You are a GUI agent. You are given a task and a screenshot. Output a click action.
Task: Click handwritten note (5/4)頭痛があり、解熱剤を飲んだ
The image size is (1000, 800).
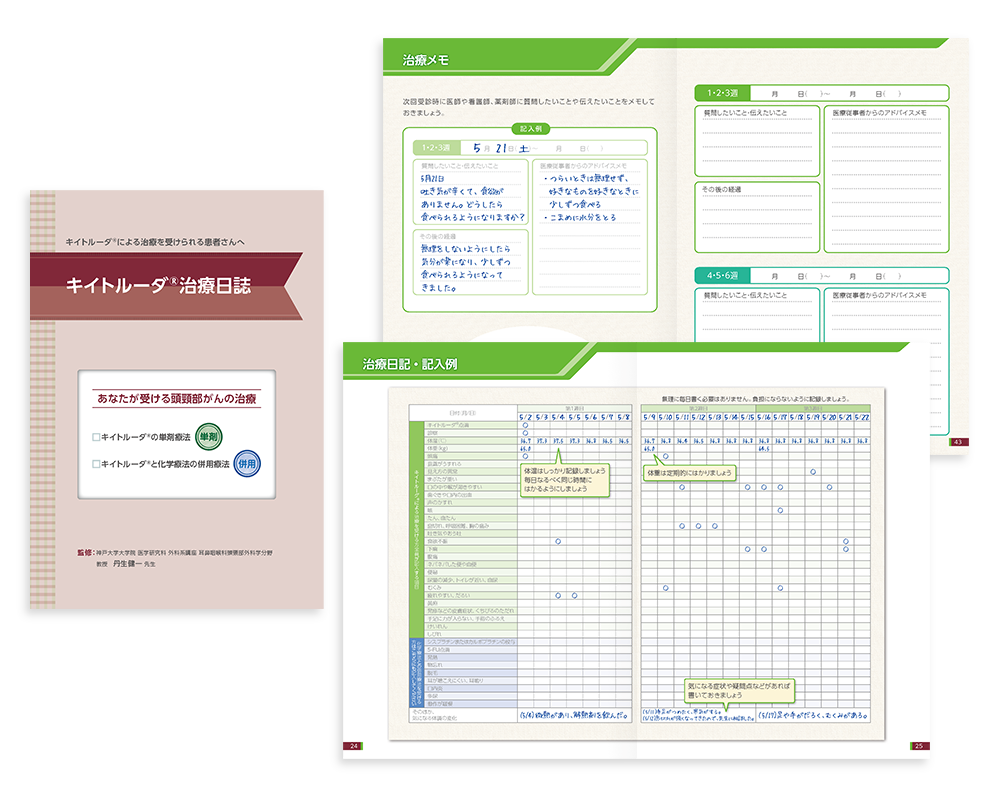(574, 715)
